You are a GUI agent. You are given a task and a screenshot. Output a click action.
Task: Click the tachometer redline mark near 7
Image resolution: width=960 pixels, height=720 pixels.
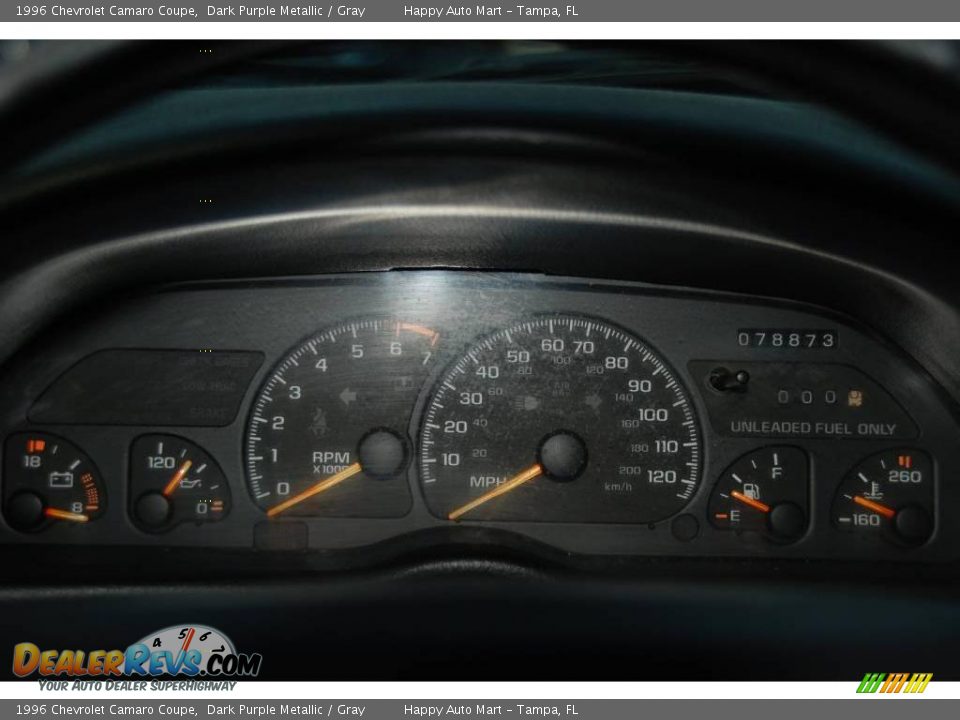(x=420, y=331)
